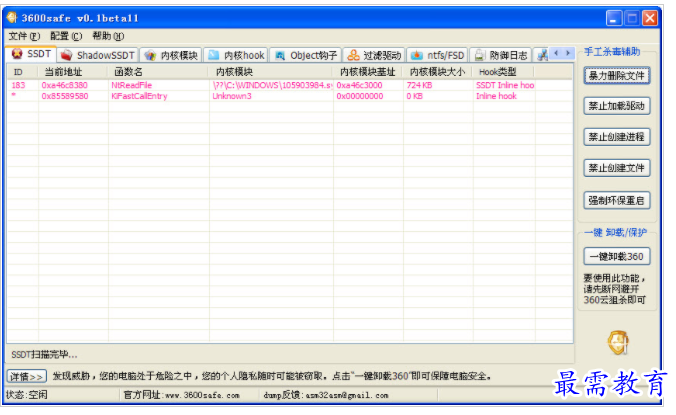Open the 内核模块 tab
Image resolution: width=676 pixels, height=415 pixels.
[171, 55]
